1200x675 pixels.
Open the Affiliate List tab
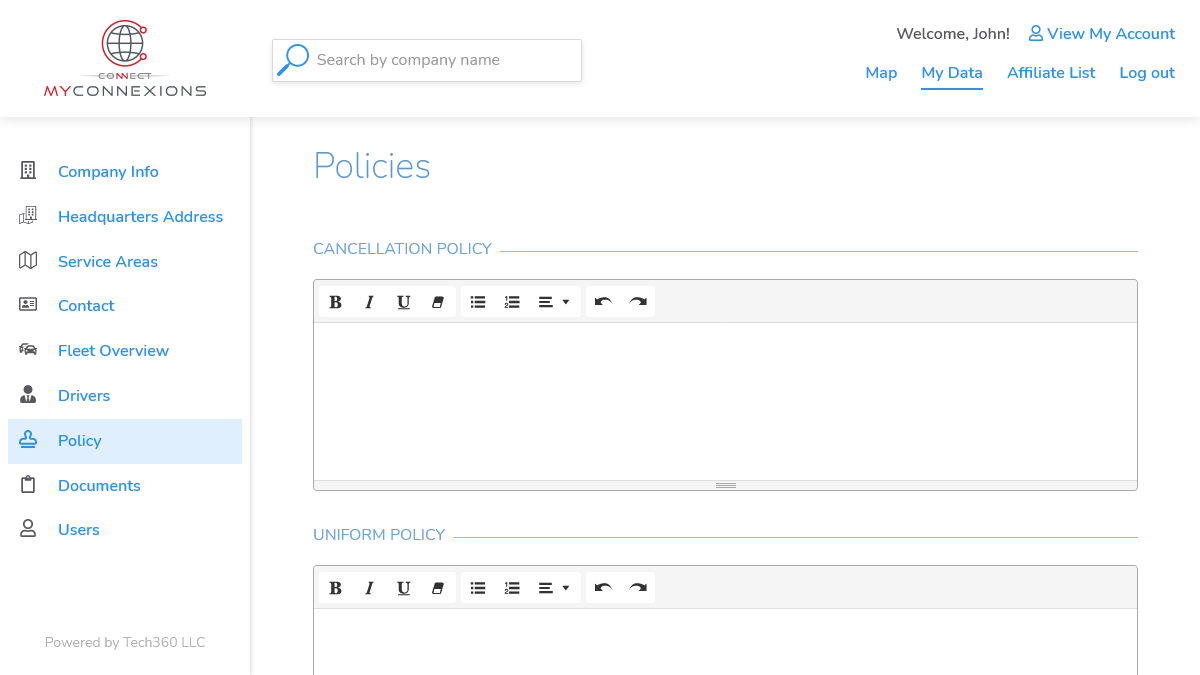tap(1051, 73)
